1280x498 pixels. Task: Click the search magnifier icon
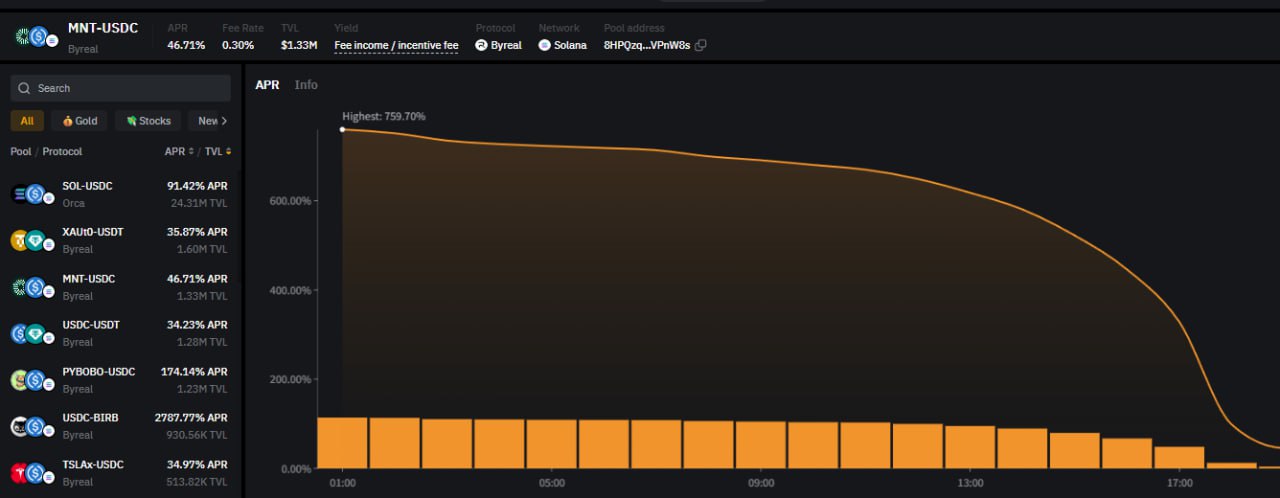(25, 89)
